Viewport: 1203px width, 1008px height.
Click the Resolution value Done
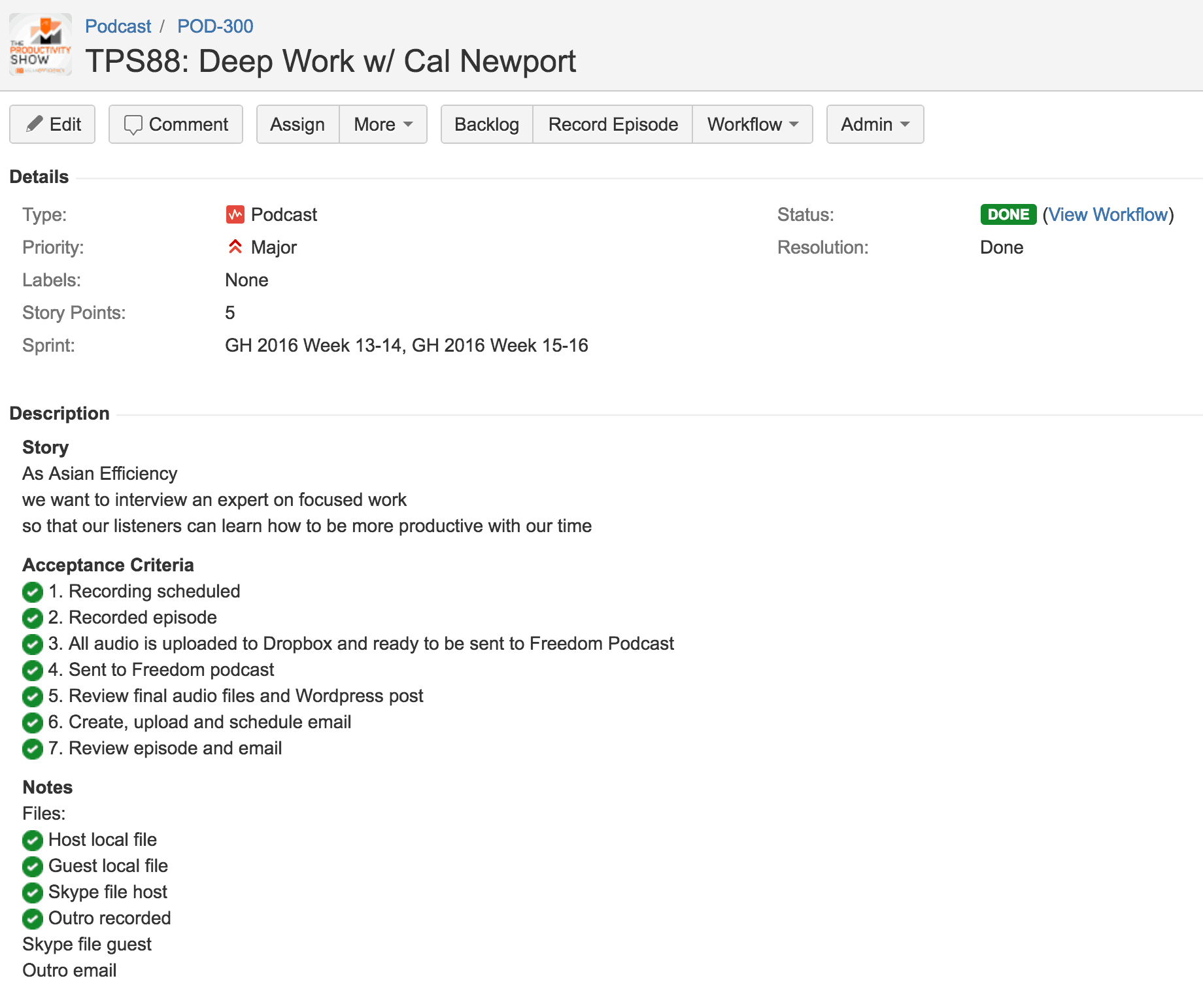(1002, 247)
